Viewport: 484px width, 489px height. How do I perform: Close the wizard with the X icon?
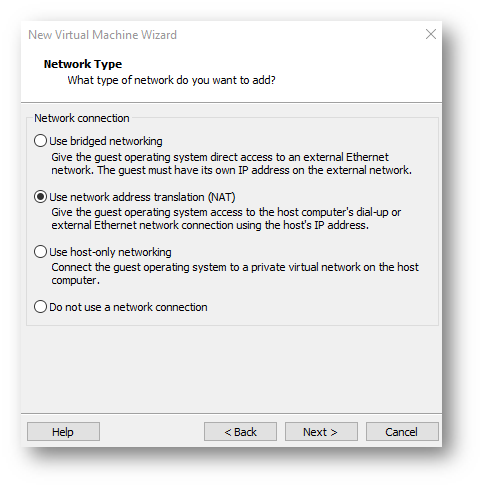[x=431, y=34]
